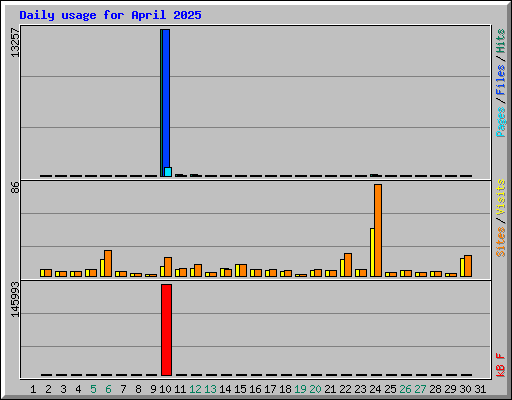
Task: Click the orange Sites bar on day 22
Action: click(x=348, y=265)
